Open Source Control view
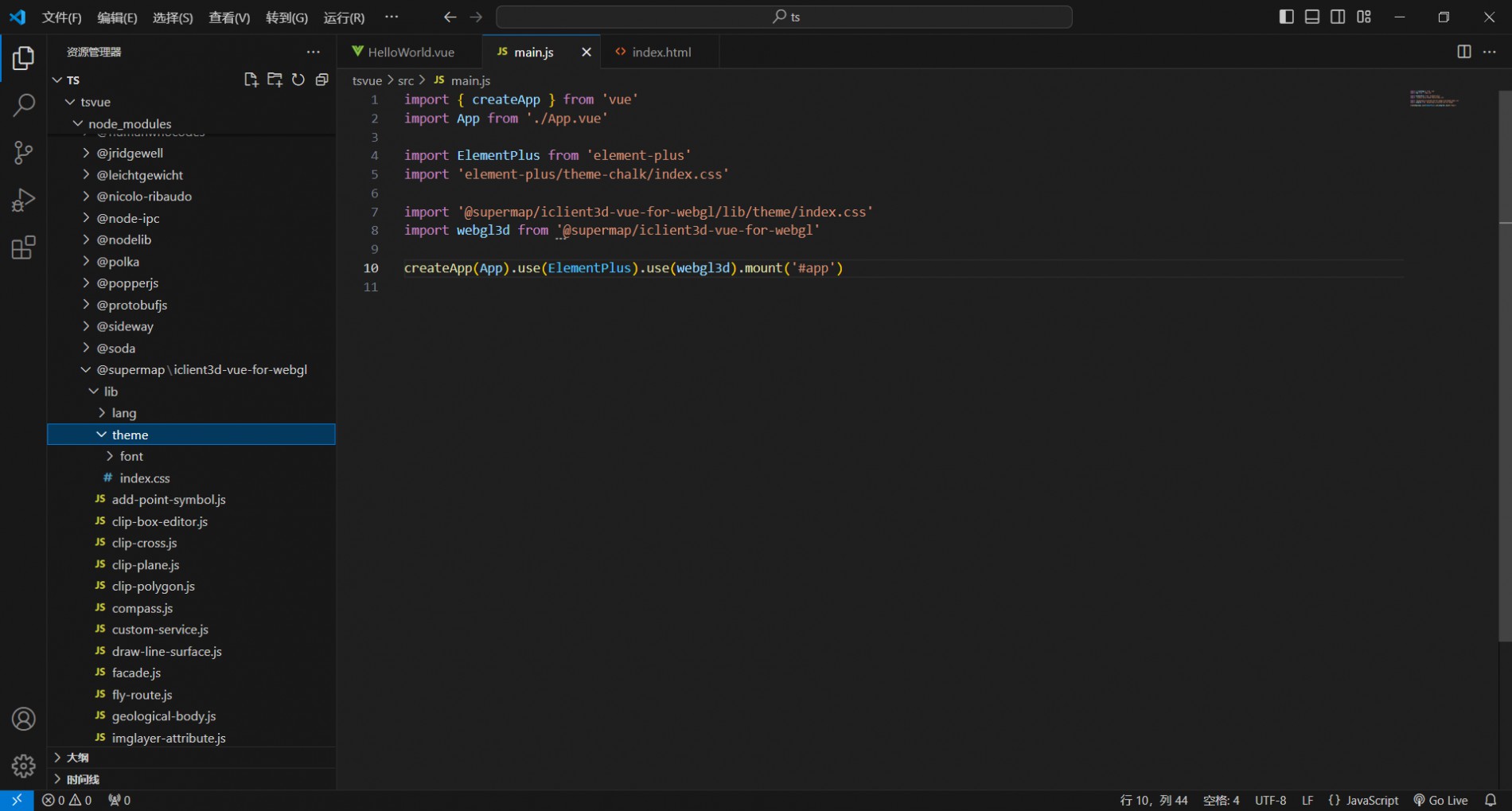 tap(23, 152)
